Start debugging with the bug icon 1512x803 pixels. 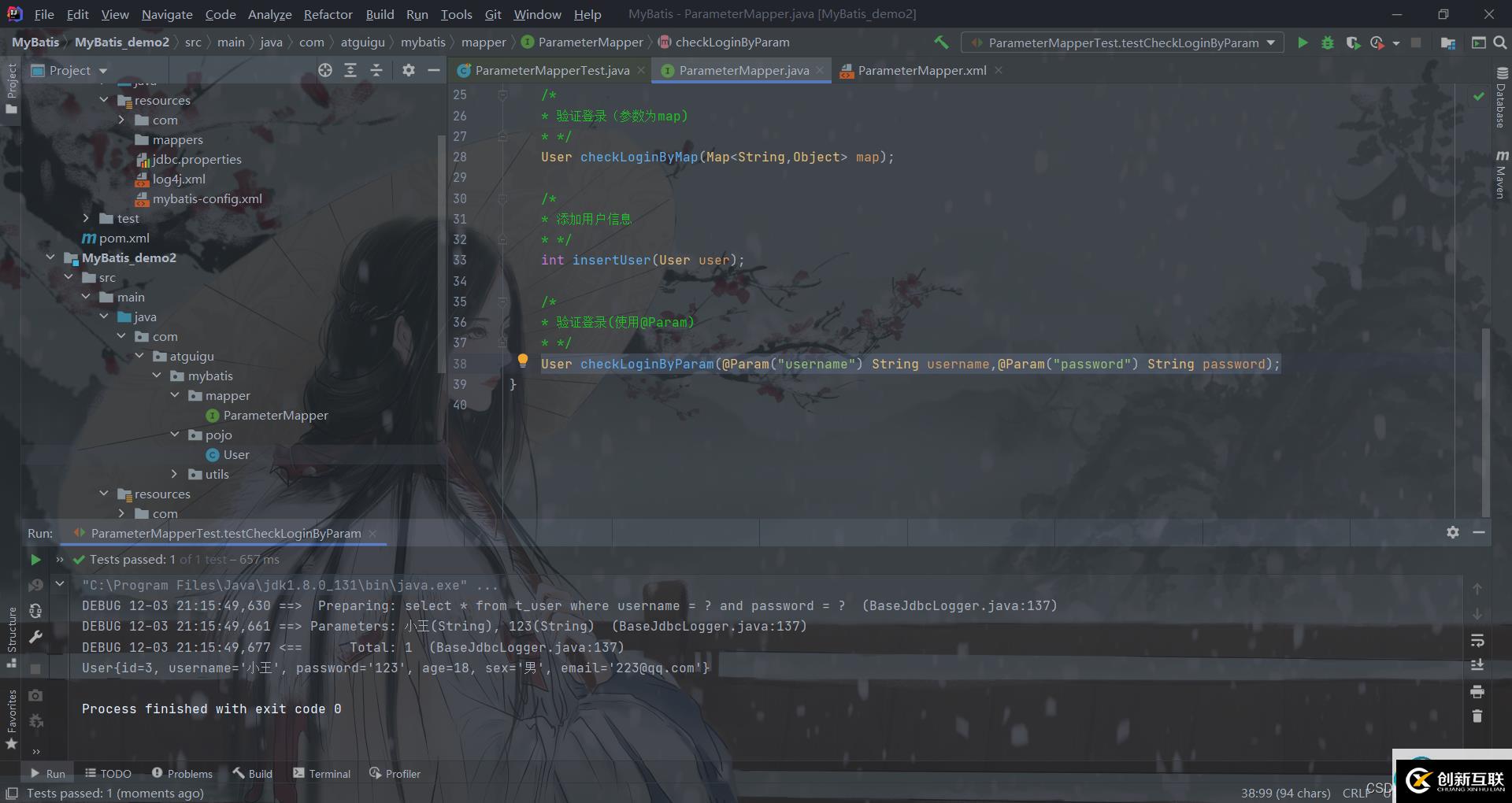tap(1328, 43)
